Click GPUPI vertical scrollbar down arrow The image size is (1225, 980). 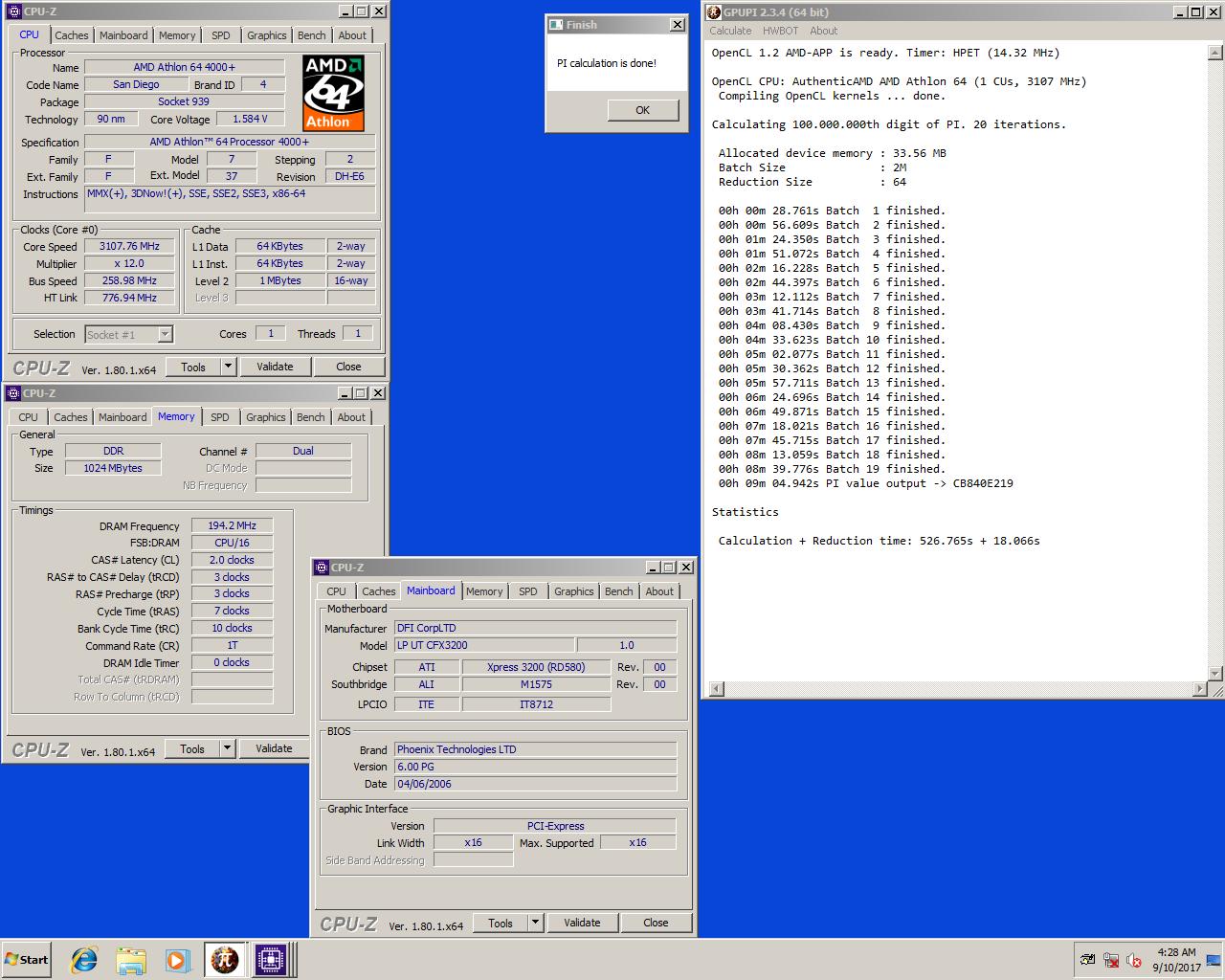point(1216,674)
